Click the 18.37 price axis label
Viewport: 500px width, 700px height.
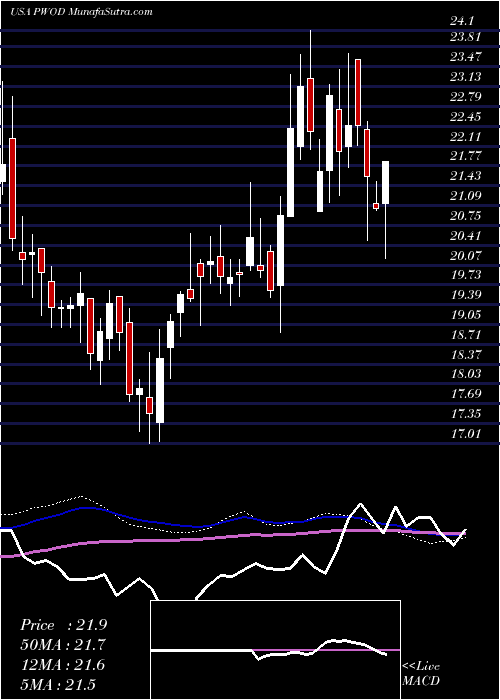tap(466, 354)
